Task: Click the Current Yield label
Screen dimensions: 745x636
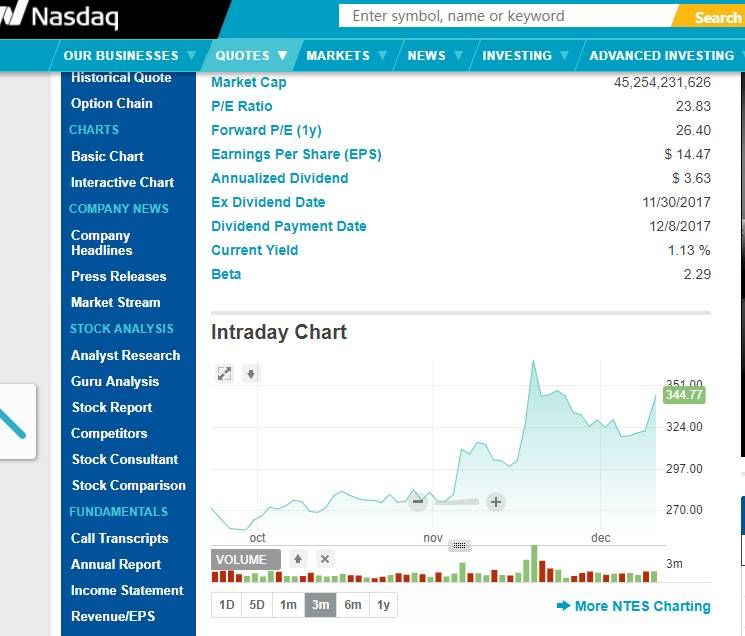Action: tap(255, 250)
